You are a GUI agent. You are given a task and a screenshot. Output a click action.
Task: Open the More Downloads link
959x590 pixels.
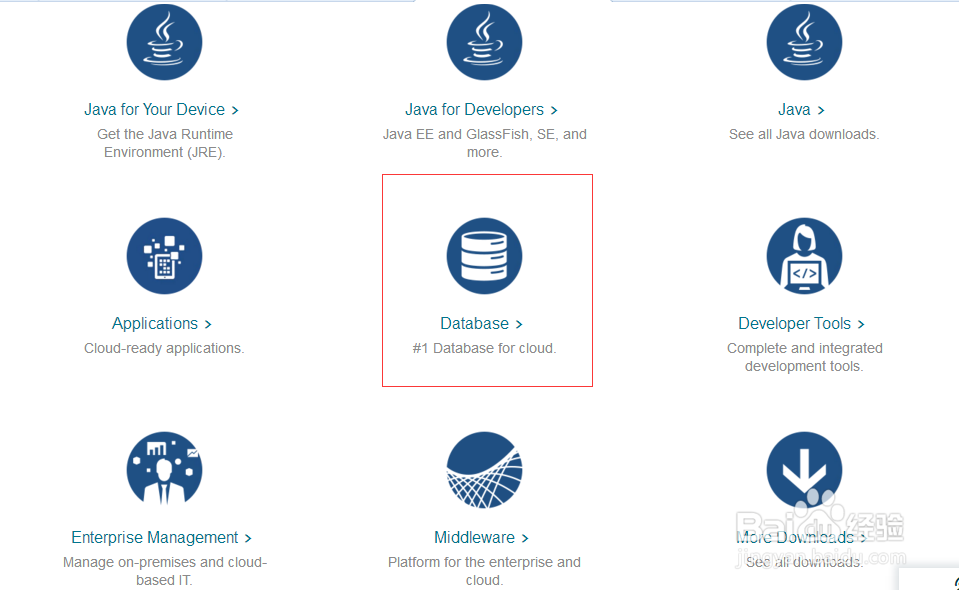[801, 537]
